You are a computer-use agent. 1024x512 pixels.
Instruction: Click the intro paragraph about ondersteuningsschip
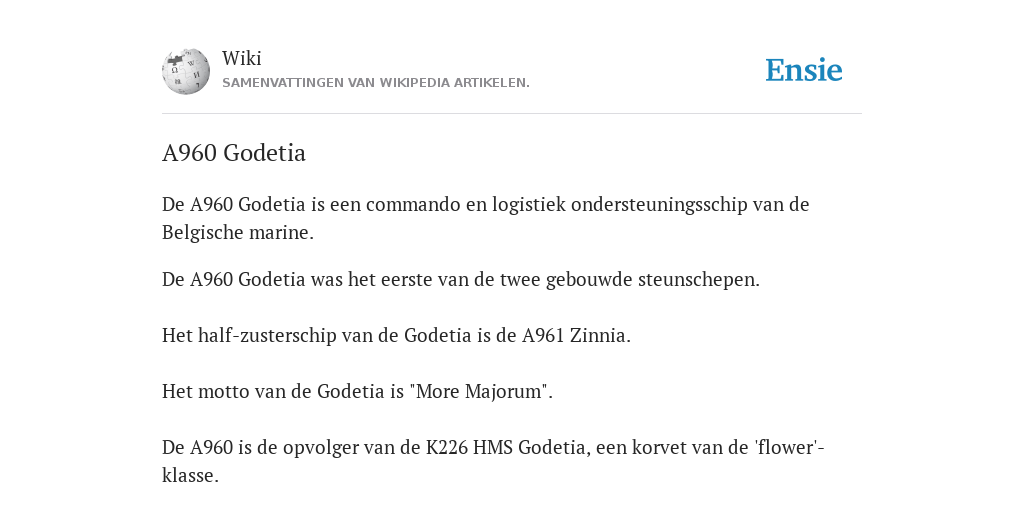click(486, 218)
